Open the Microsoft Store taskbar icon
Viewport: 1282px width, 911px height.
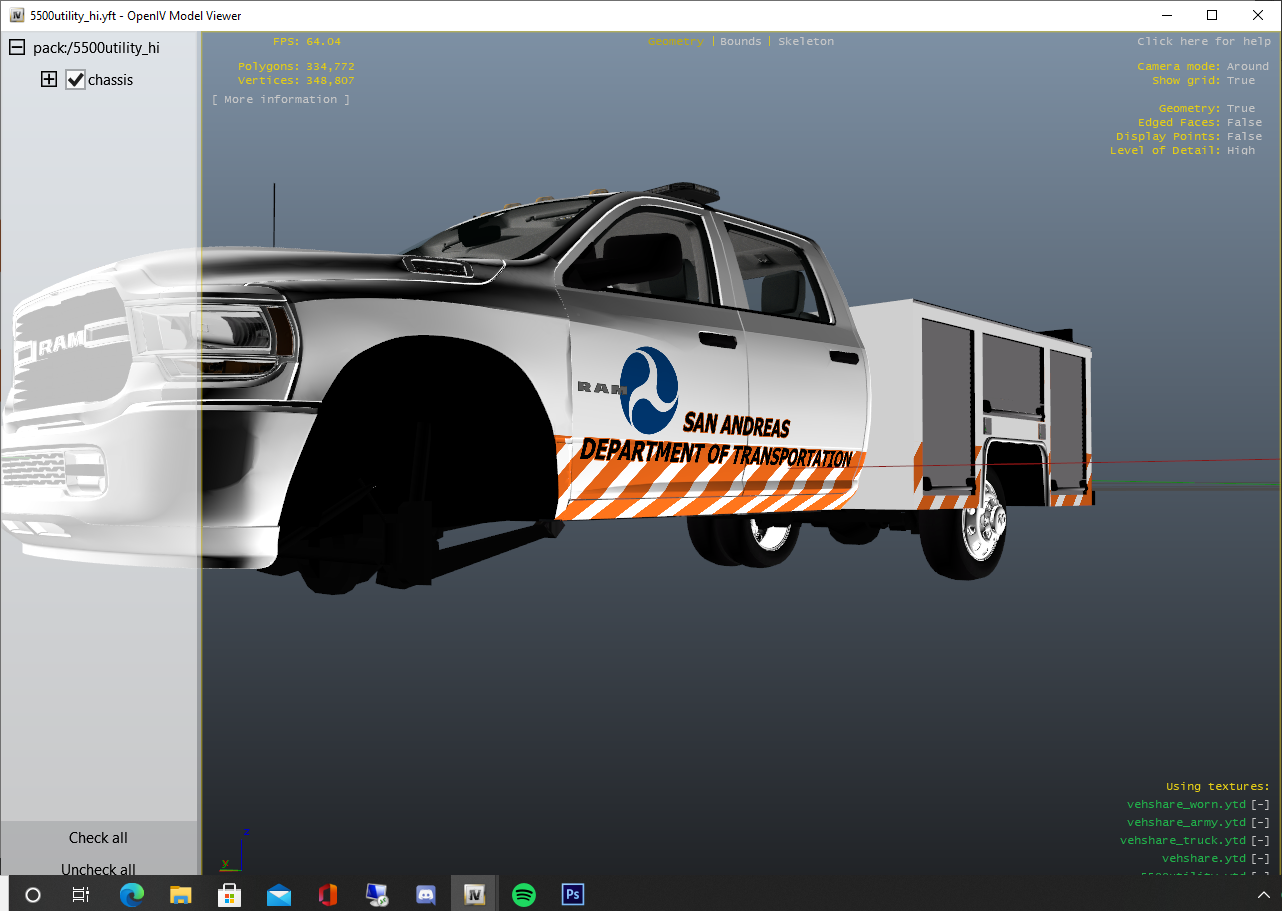tap(230, 894)
